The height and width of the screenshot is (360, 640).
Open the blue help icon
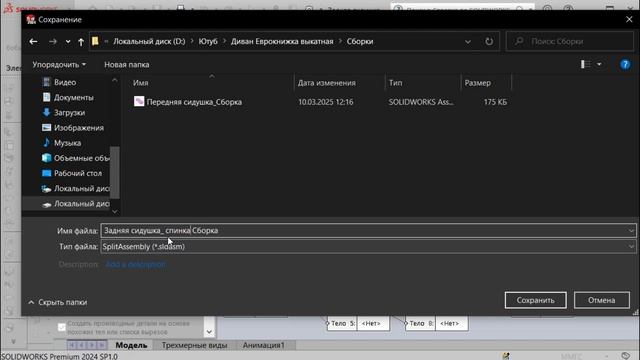[625, 64]
